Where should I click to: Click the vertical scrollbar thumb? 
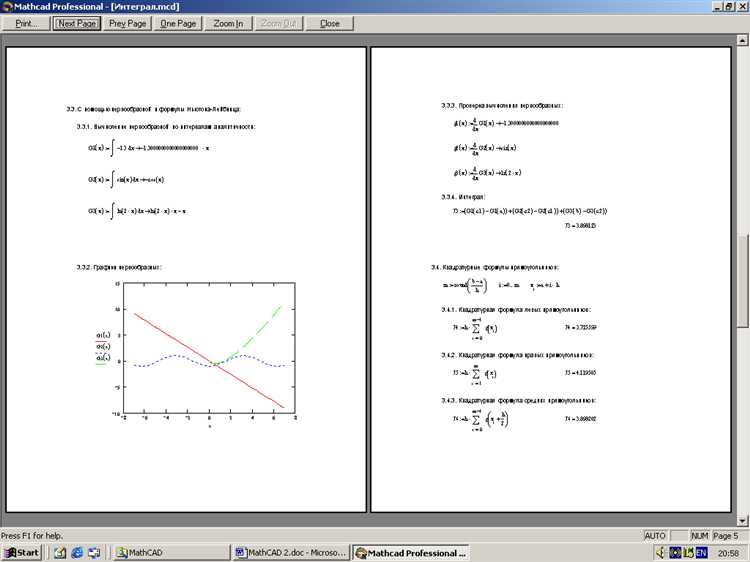pos(742,281)
